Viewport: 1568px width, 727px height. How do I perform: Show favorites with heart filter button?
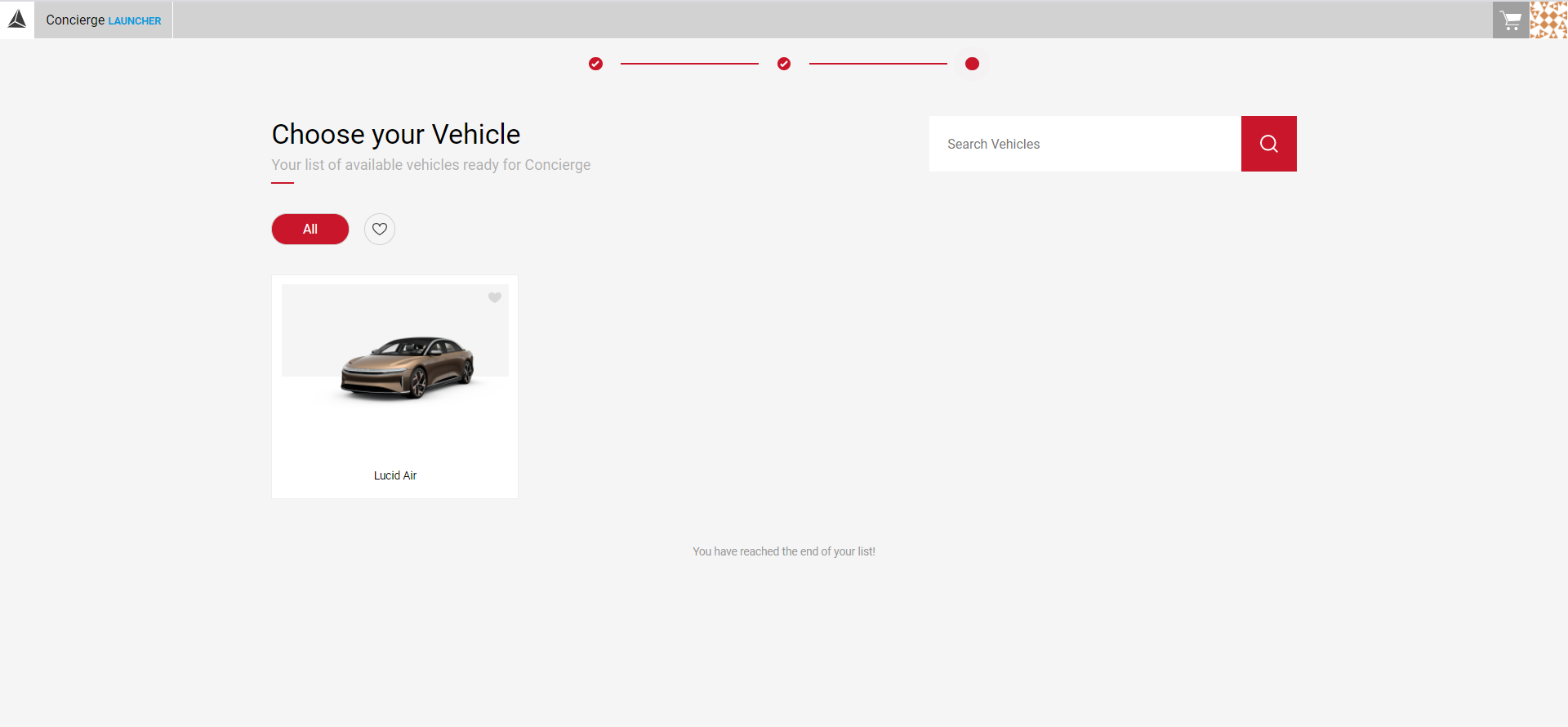click(380, 230)
